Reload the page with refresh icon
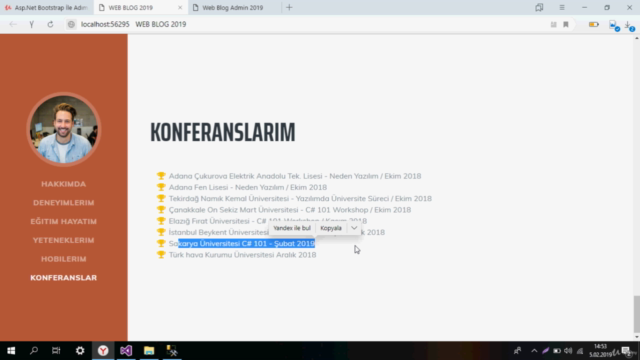The width and height of the screenshot is (640, 360). click(x=50, y=24)
